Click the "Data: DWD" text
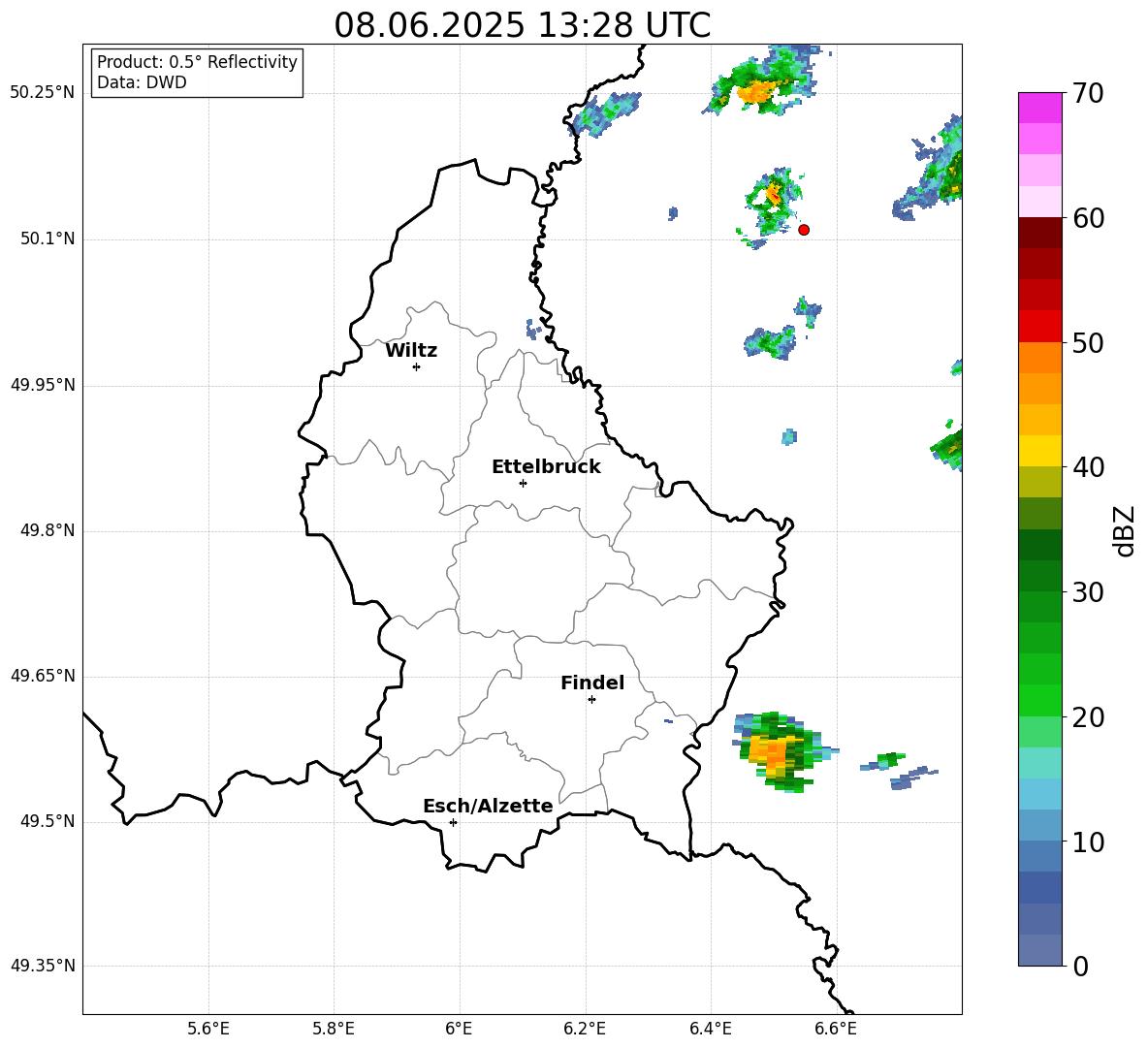 click(142, 82)
